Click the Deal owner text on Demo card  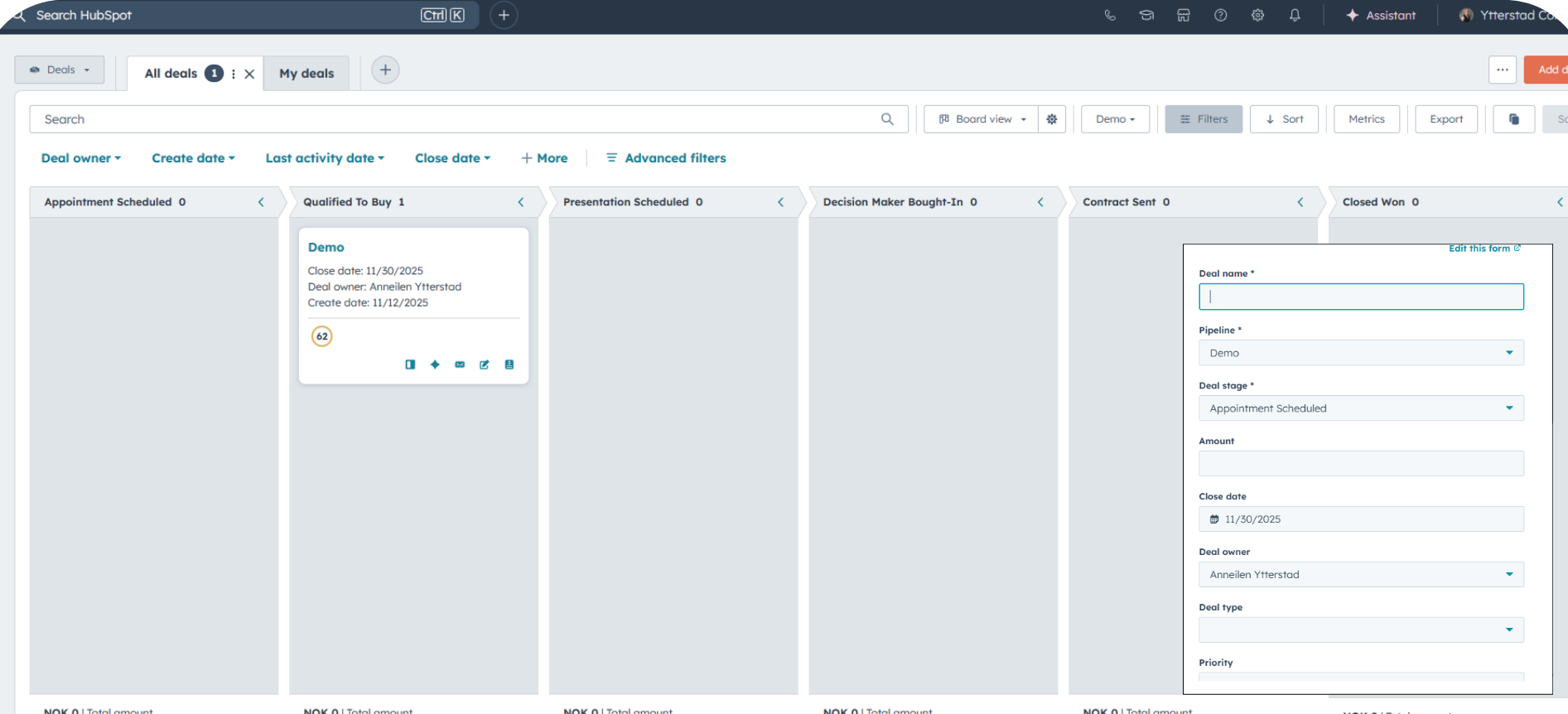click(x=384, y=287)
